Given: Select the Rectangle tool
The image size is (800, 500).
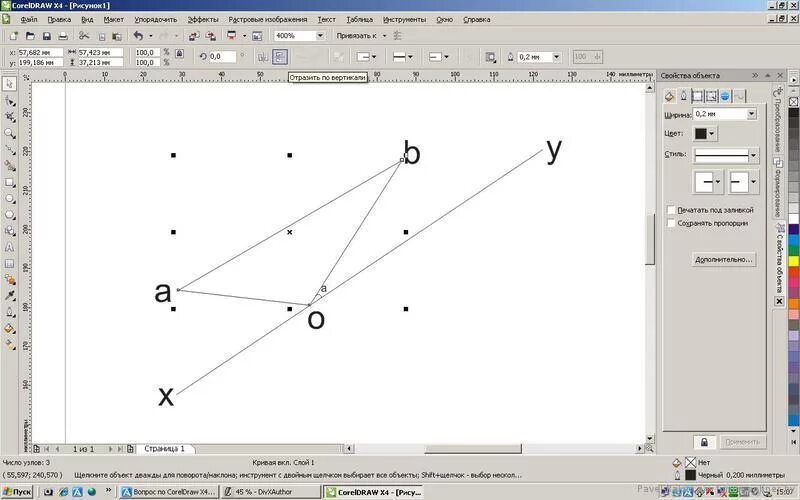Looking at the screenshot, I should coord(10,182).
